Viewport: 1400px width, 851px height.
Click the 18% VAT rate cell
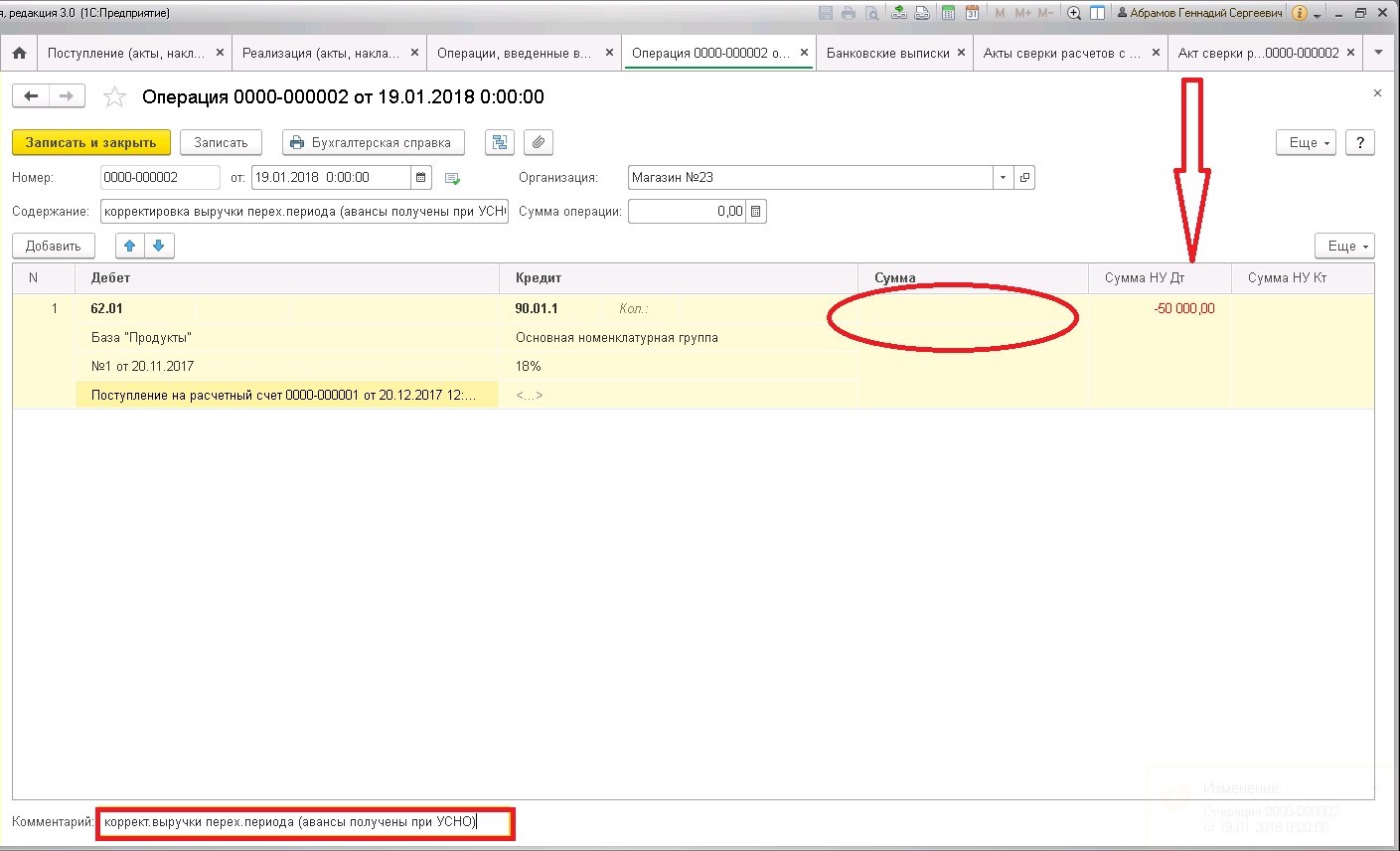tap(680, 367)
